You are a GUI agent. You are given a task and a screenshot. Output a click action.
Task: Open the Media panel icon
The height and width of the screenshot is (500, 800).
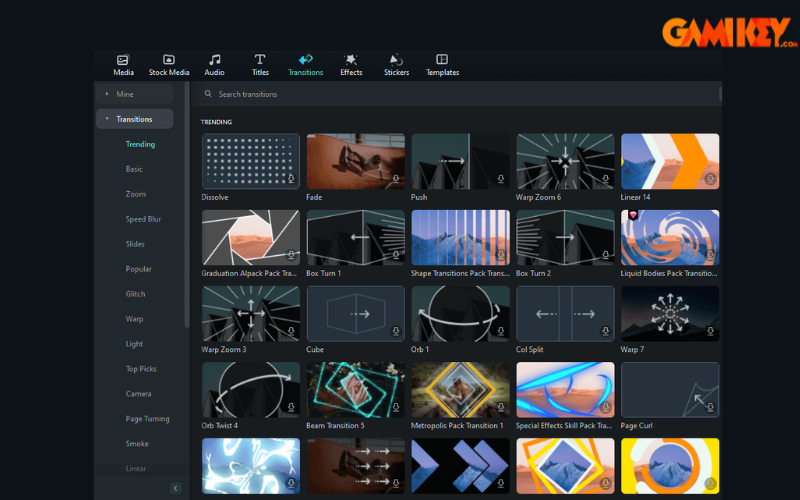123,60
